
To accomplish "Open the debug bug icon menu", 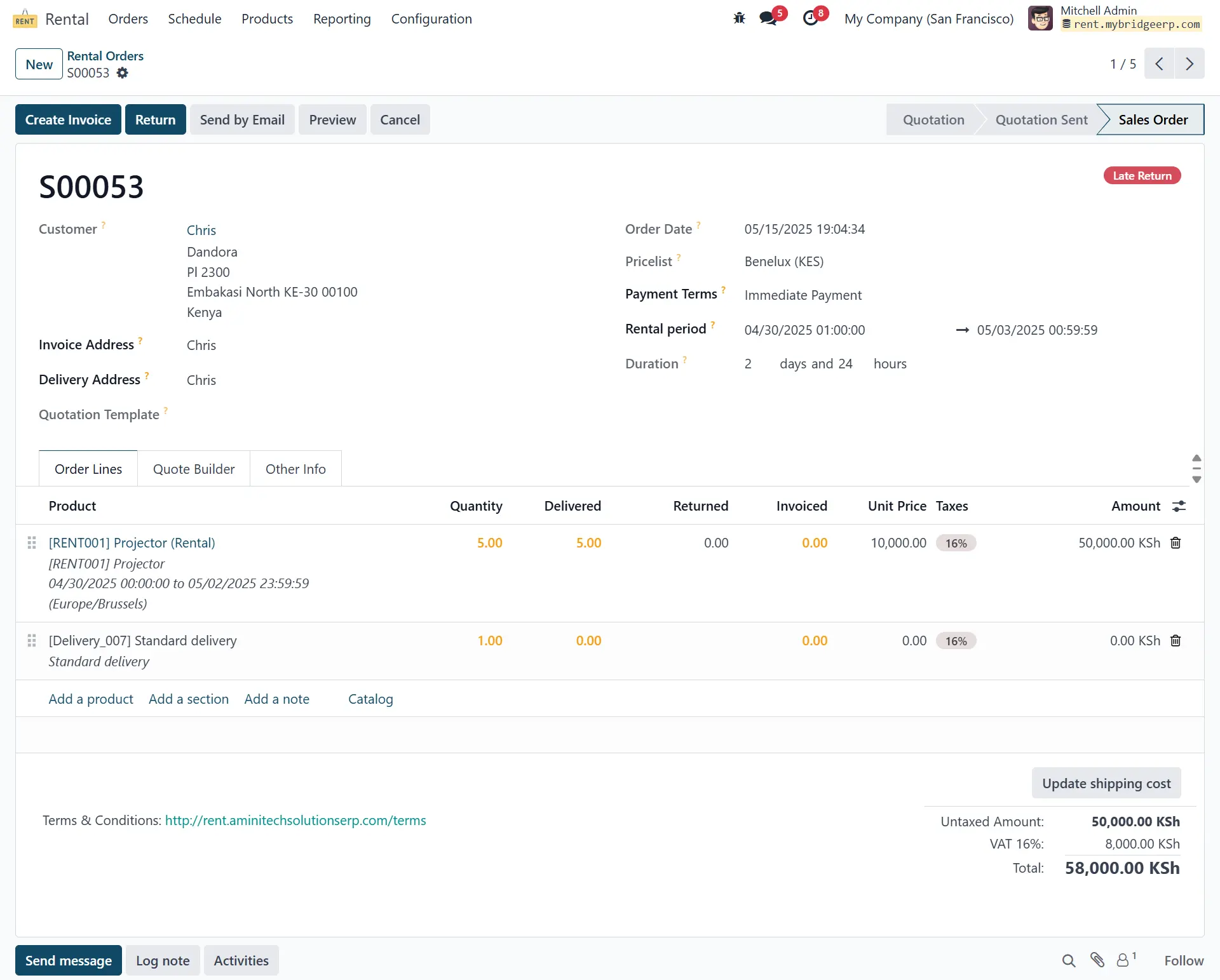I will point(739,18).
